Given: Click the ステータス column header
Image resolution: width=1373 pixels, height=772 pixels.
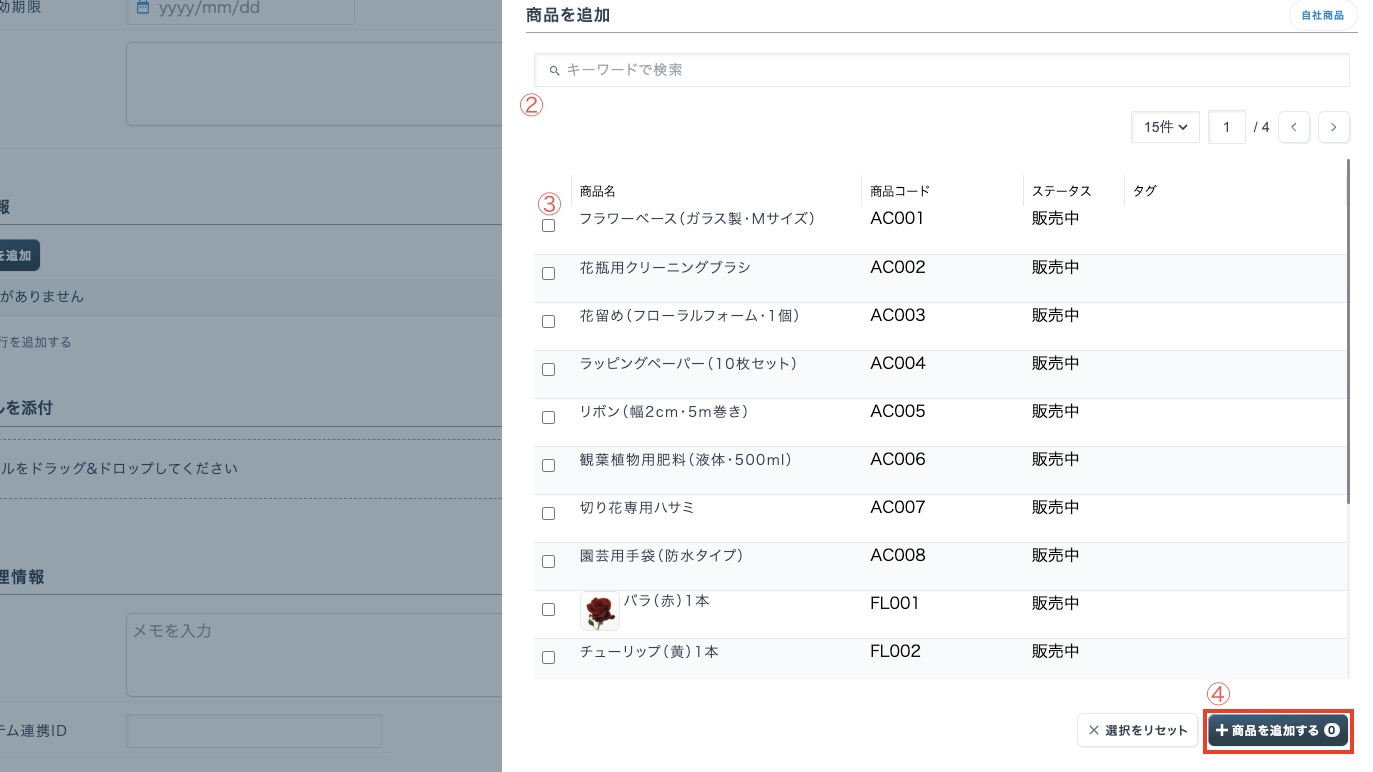Looking at the screenshot, I should 1061,191.
